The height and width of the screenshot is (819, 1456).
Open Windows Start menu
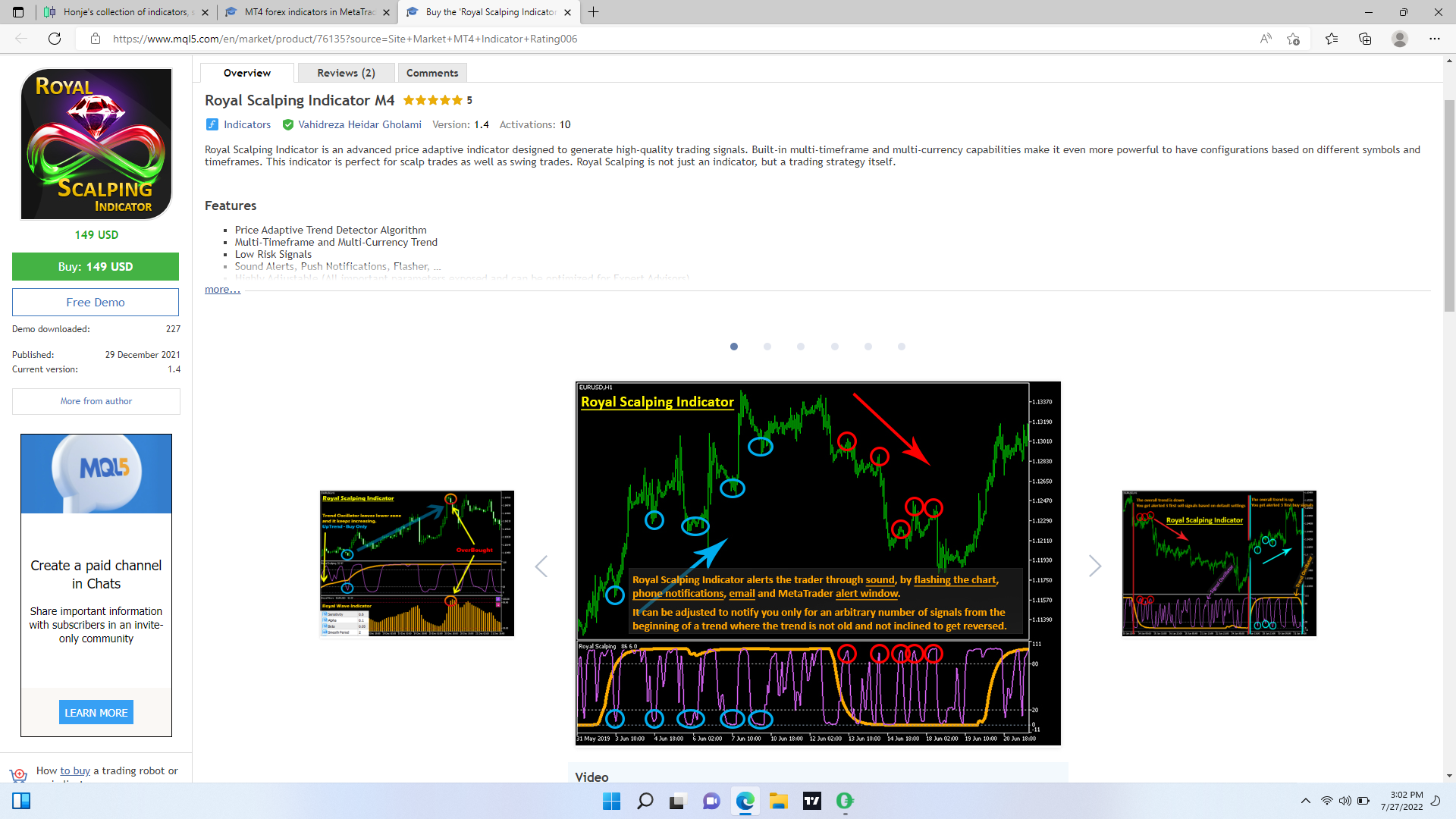(611, 801)
